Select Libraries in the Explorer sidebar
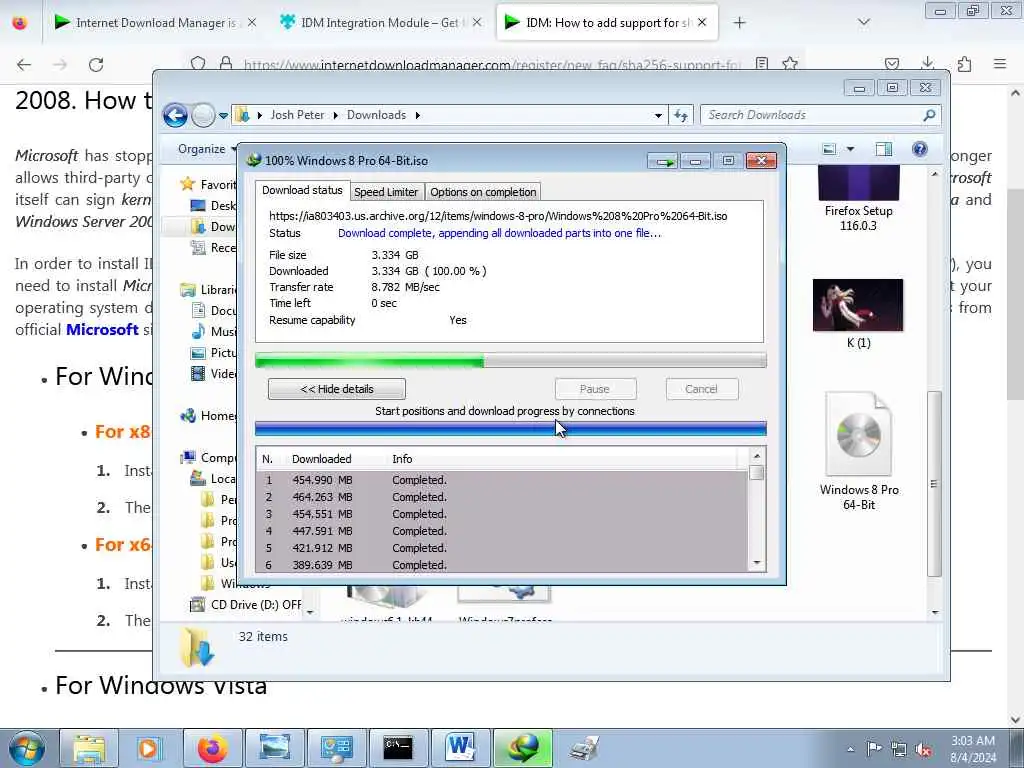The image size is (1024, 768). point(209,290)
